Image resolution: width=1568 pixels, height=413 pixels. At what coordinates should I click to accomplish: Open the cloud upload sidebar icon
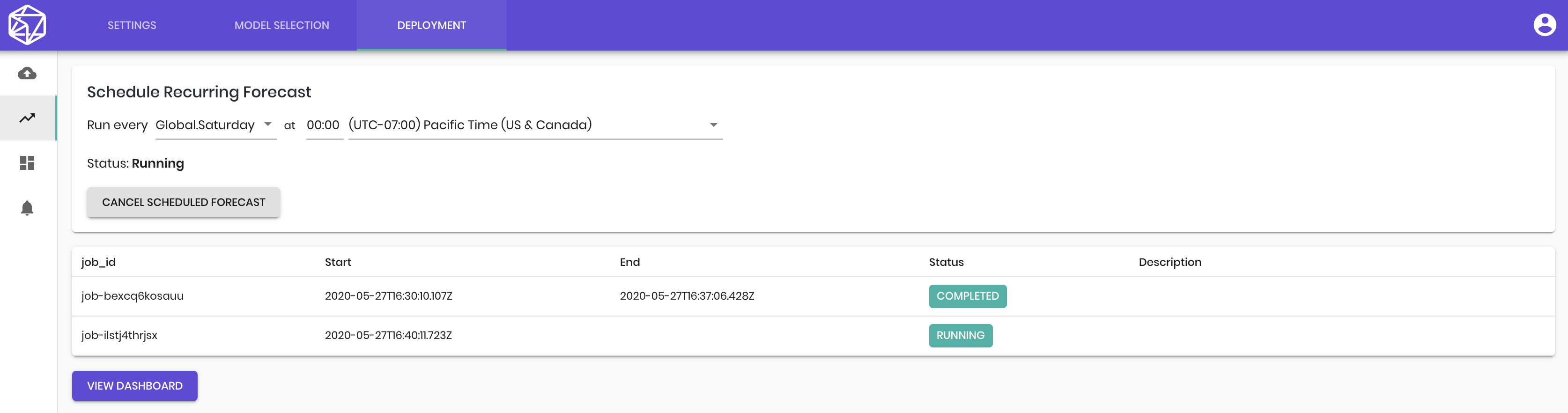[27, 74]
